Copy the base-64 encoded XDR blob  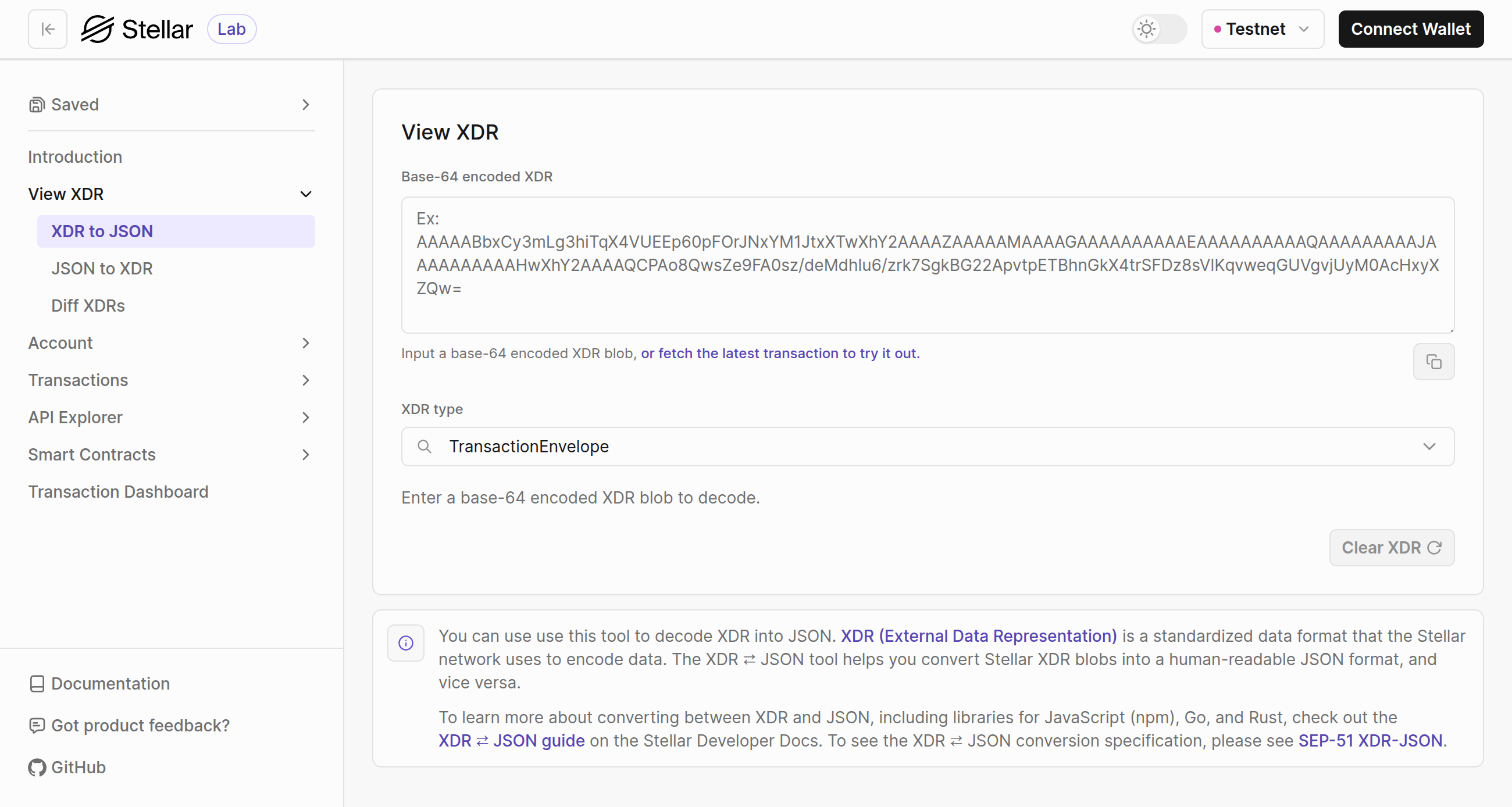point(1433,362)
